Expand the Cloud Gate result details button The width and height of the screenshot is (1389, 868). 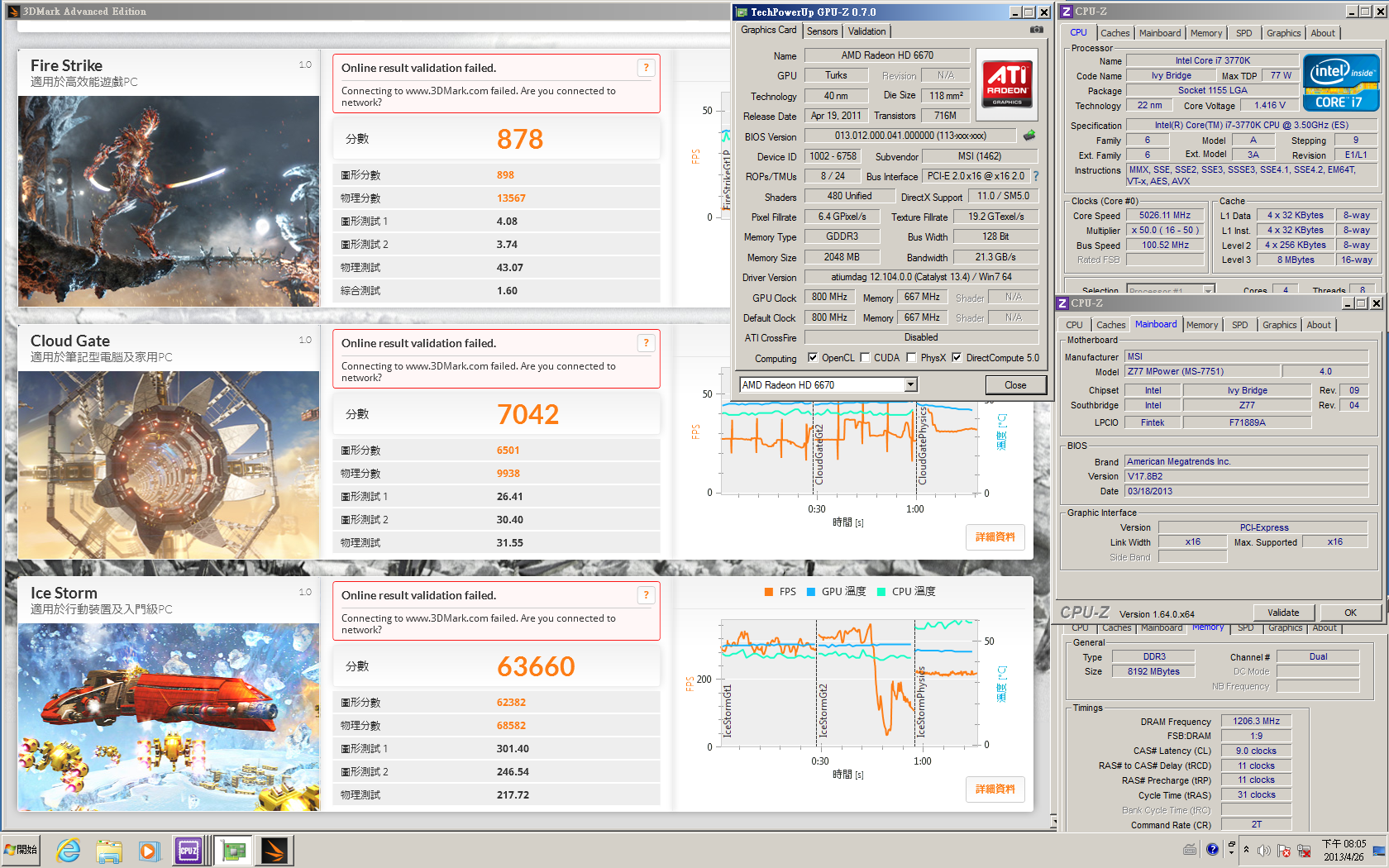pos(995,537)
